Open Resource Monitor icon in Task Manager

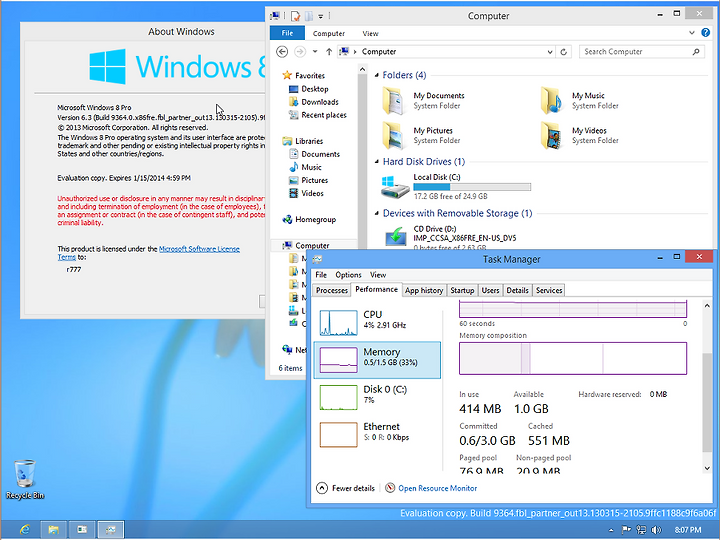(x=390, y=488)
